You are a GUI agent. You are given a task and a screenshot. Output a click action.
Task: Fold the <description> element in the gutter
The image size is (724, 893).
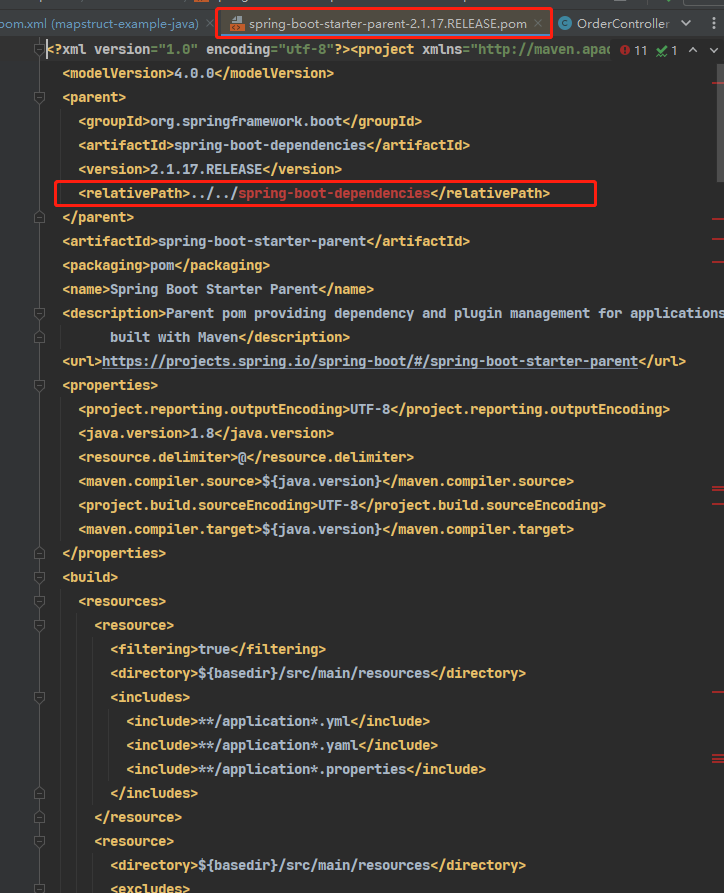click(40, 313)
